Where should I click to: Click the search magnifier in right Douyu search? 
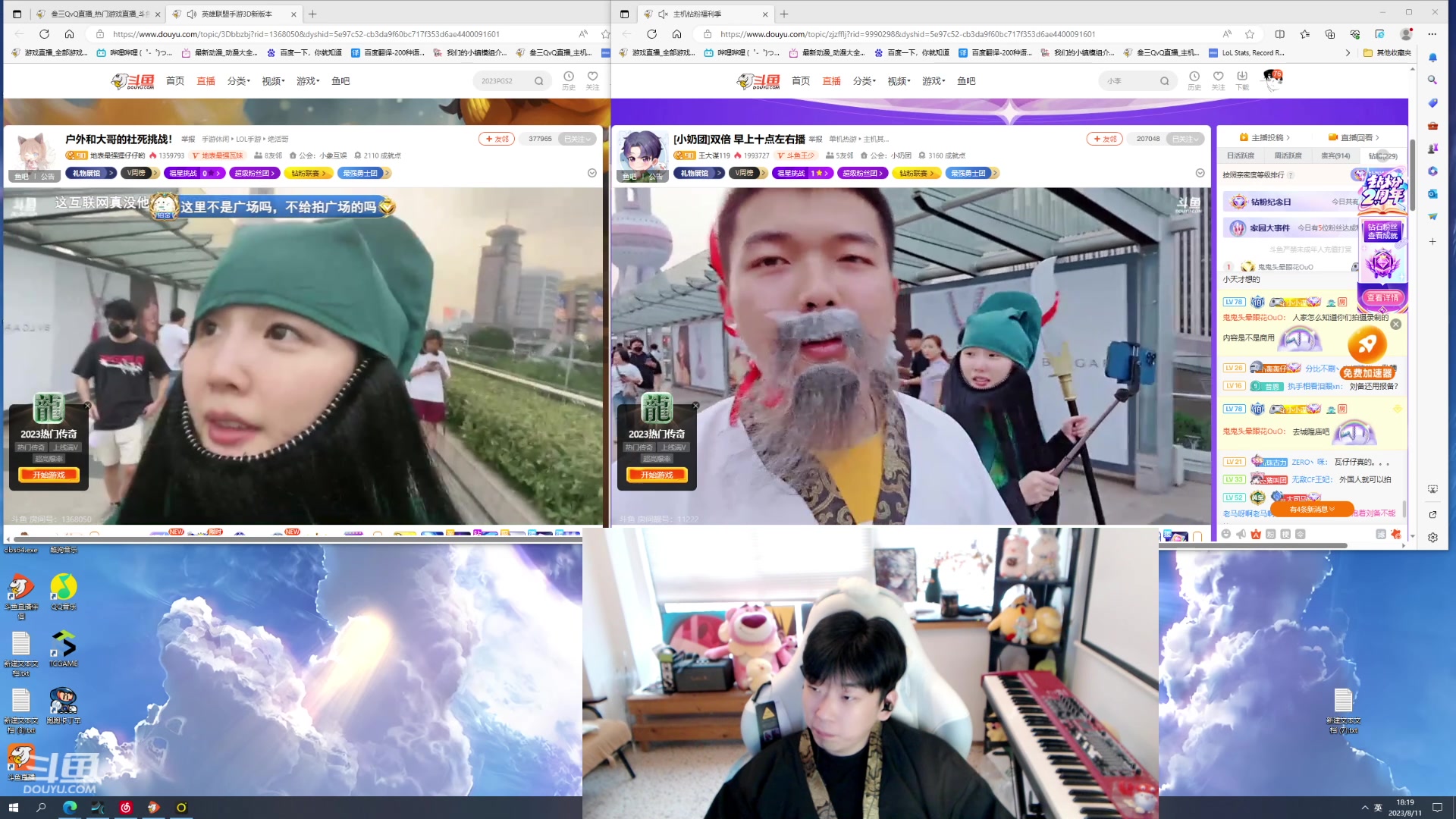point(1164,81)
